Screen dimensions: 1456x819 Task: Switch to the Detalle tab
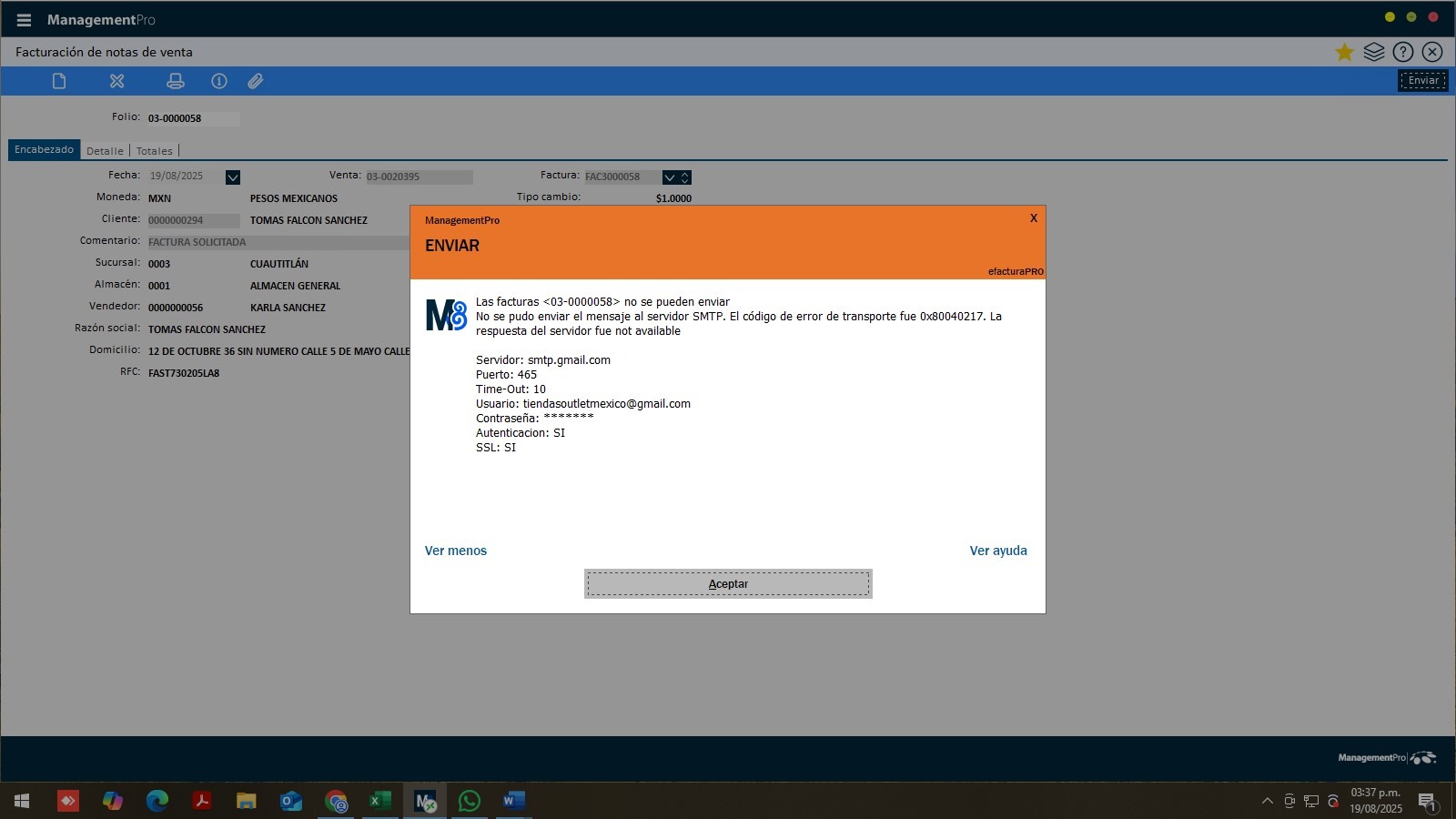click(x=105, y=151)
